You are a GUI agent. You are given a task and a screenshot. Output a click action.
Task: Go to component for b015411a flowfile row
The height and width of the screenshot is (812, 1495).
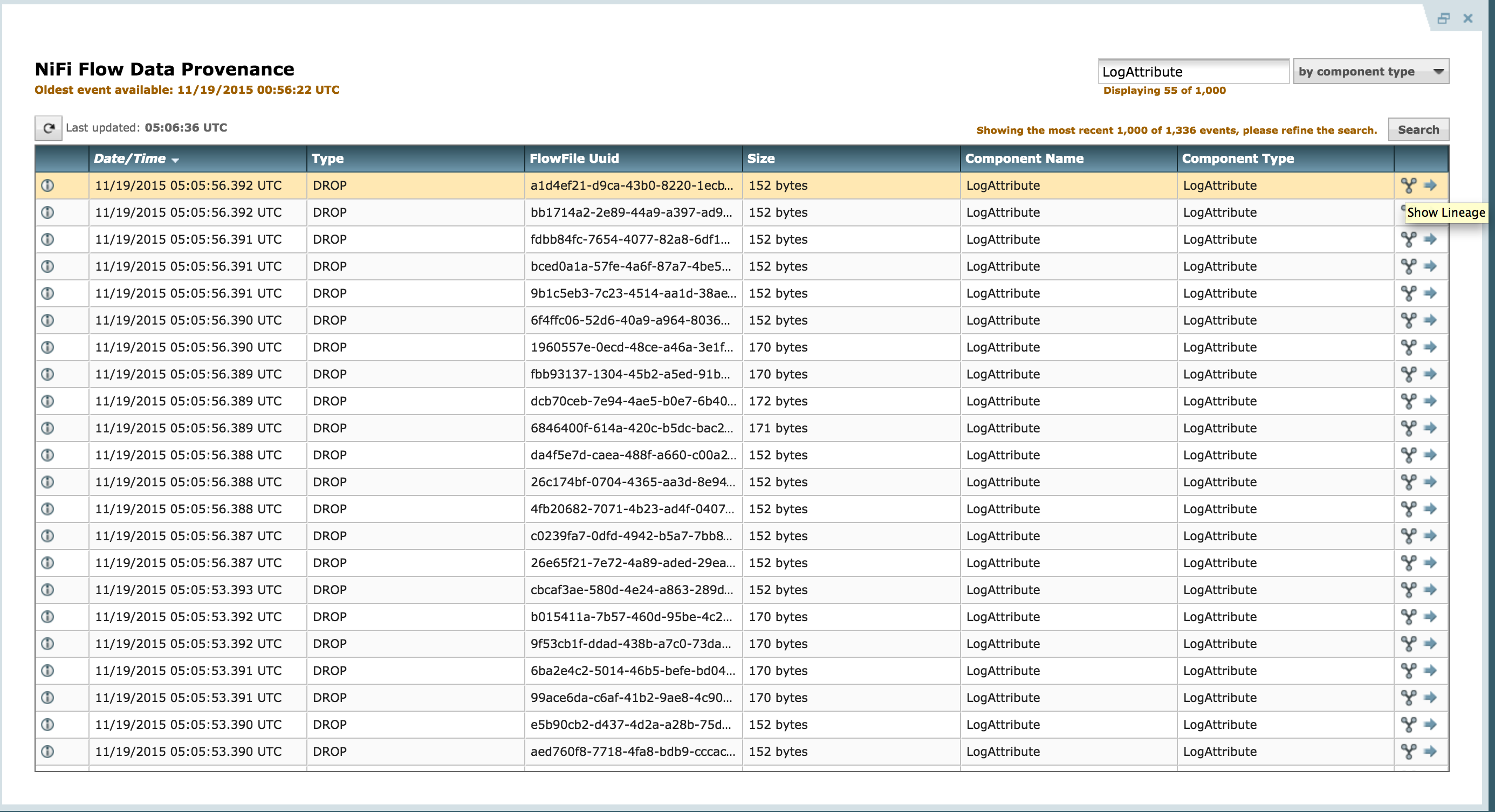(1431, 616)
